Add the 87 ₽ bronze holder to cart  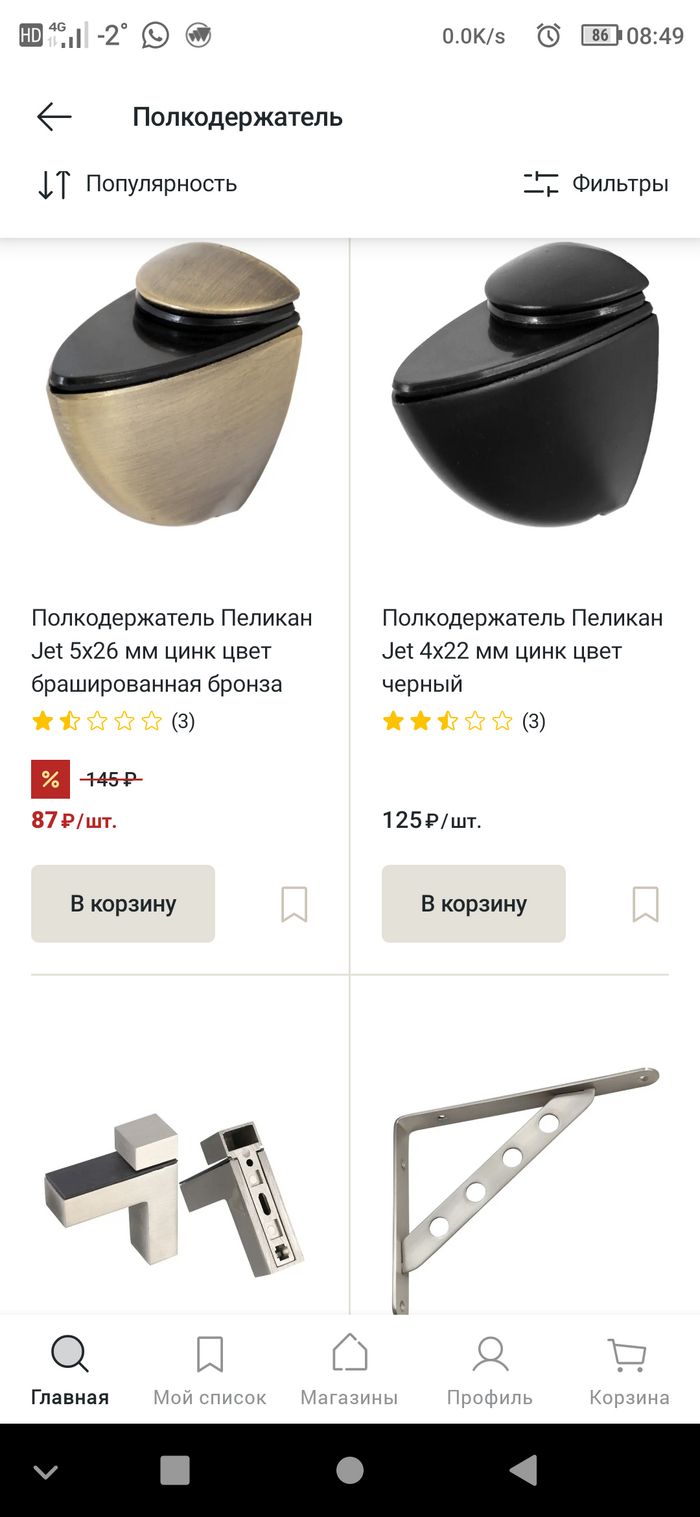point(123,904)
